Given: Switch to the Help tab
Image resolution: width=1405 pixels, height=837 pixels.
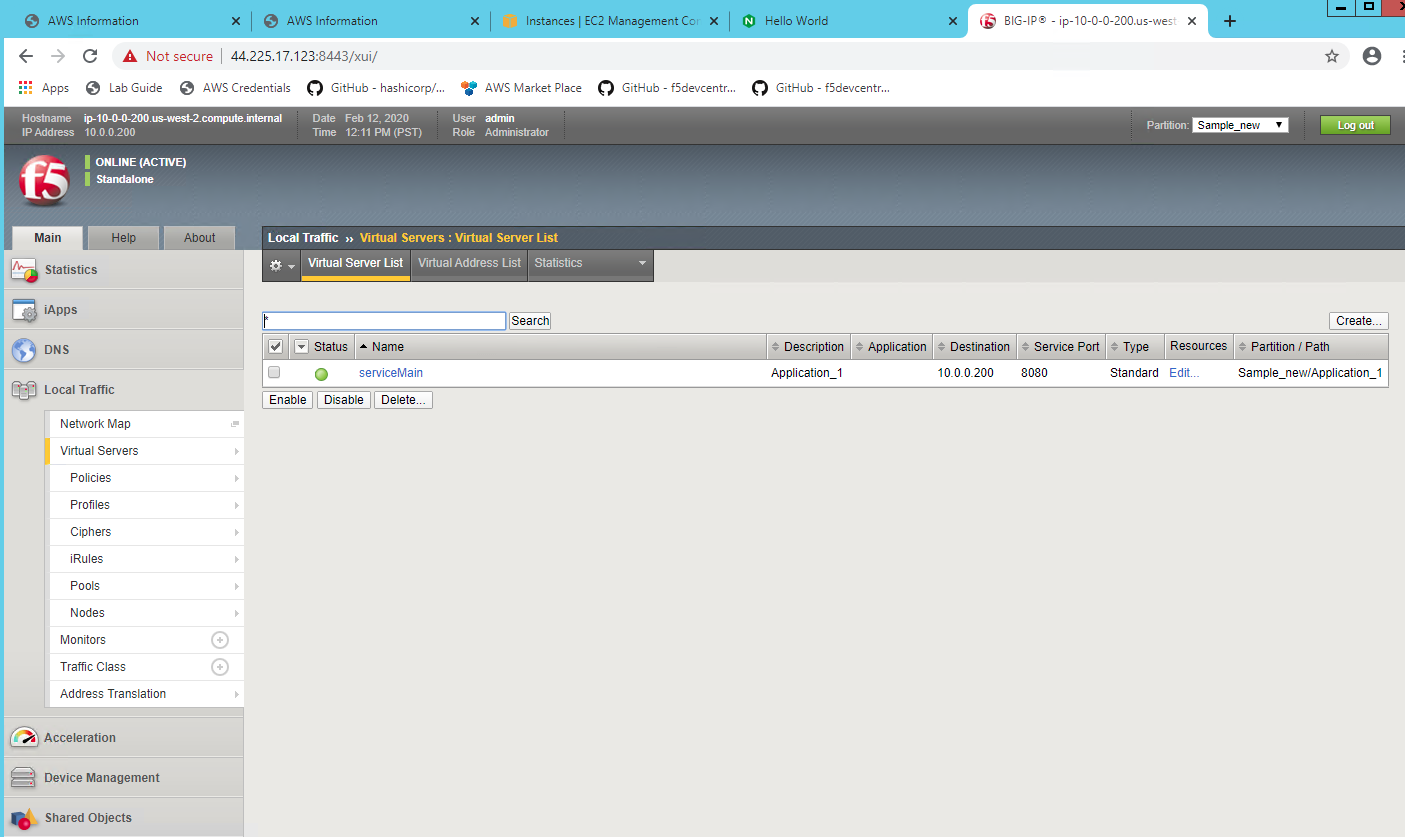Looking at the screenshot, I should [124, 238].
